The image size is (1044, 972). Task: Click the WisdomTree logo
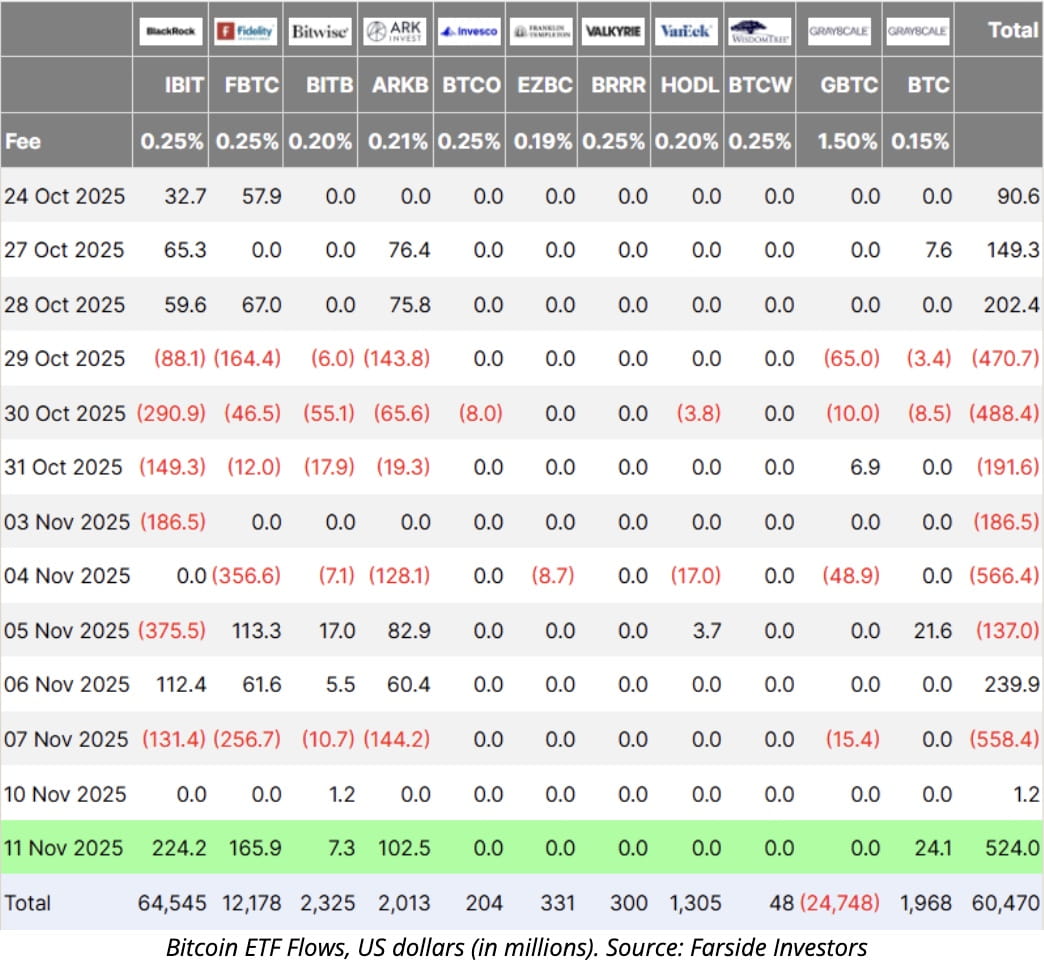point(759,31)
